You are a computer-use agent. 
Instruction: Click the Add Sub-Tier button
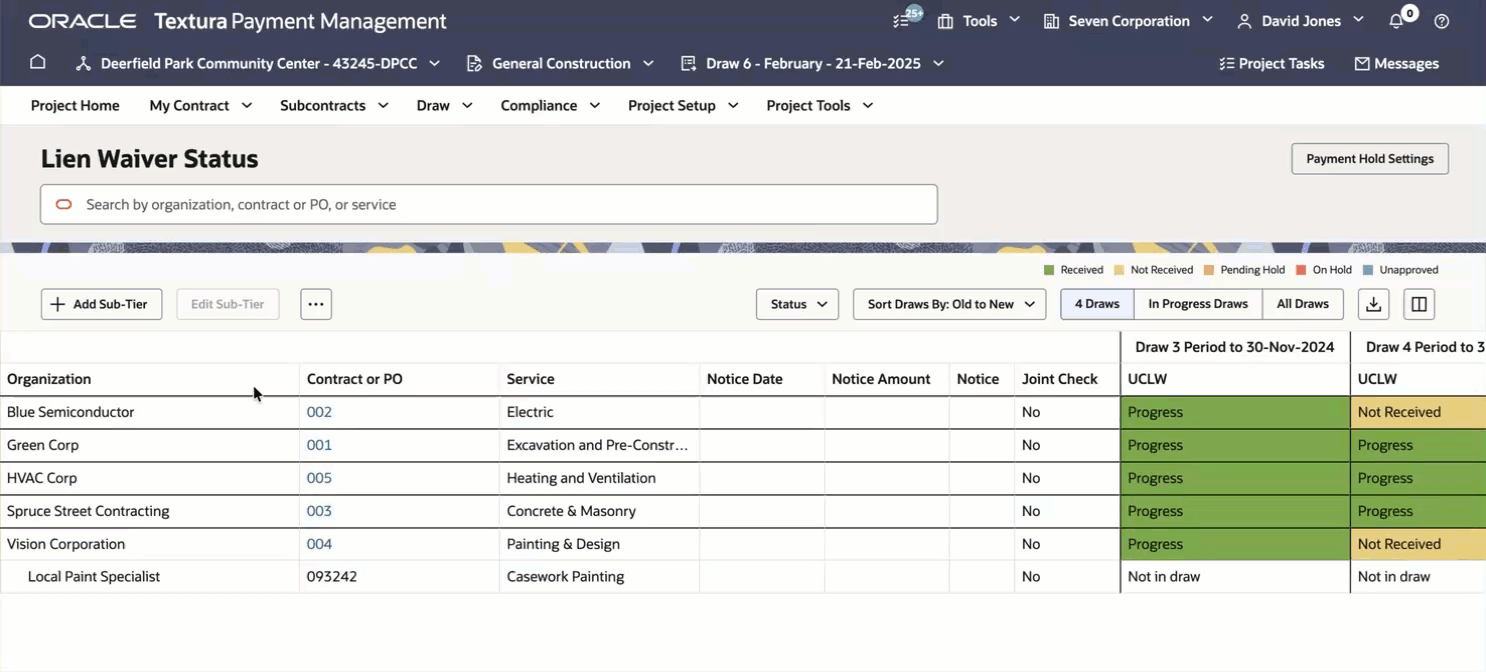[101, 304]
